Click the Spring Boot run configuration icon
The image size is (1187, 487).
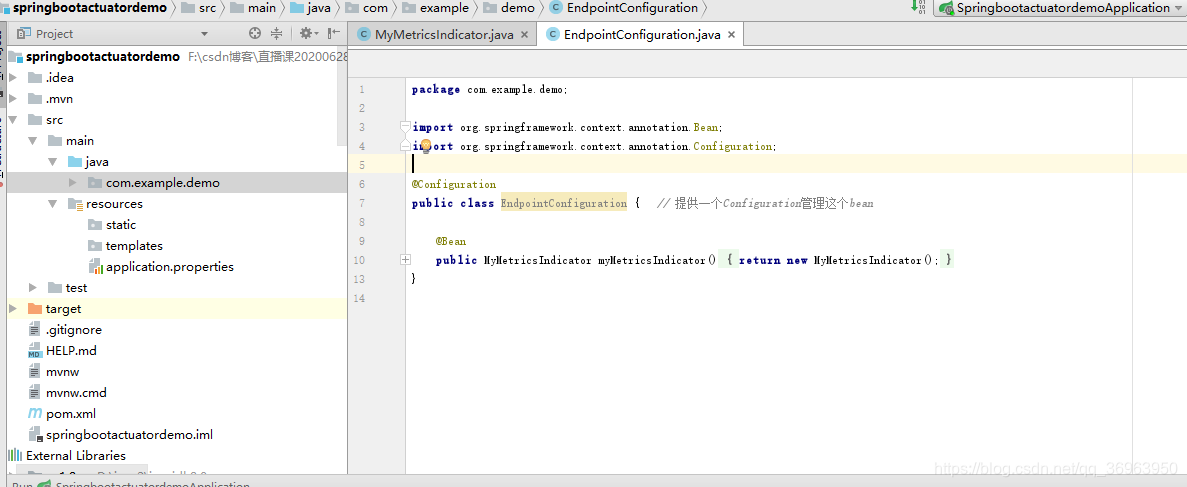[946, 8]
